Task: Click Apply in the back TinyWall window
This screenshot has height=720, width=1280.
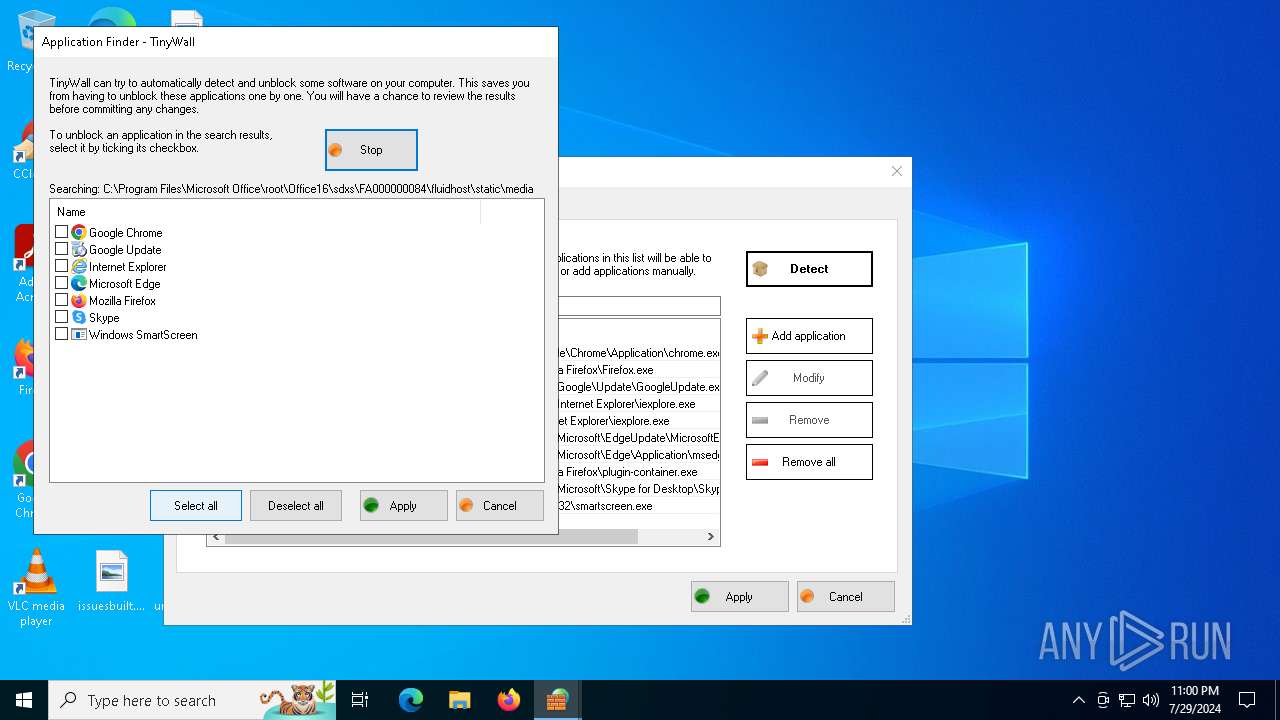Action: coord(740,597)
